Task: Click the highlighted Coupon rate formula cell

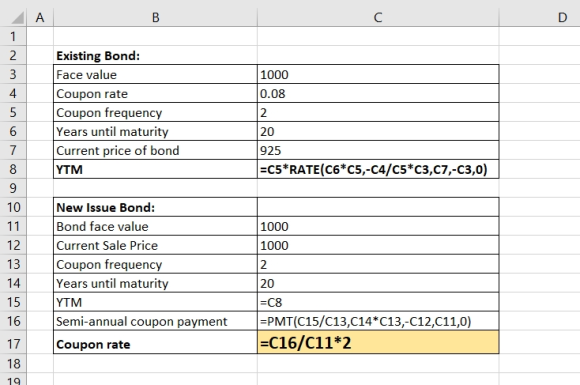Action: coord(378,343)
